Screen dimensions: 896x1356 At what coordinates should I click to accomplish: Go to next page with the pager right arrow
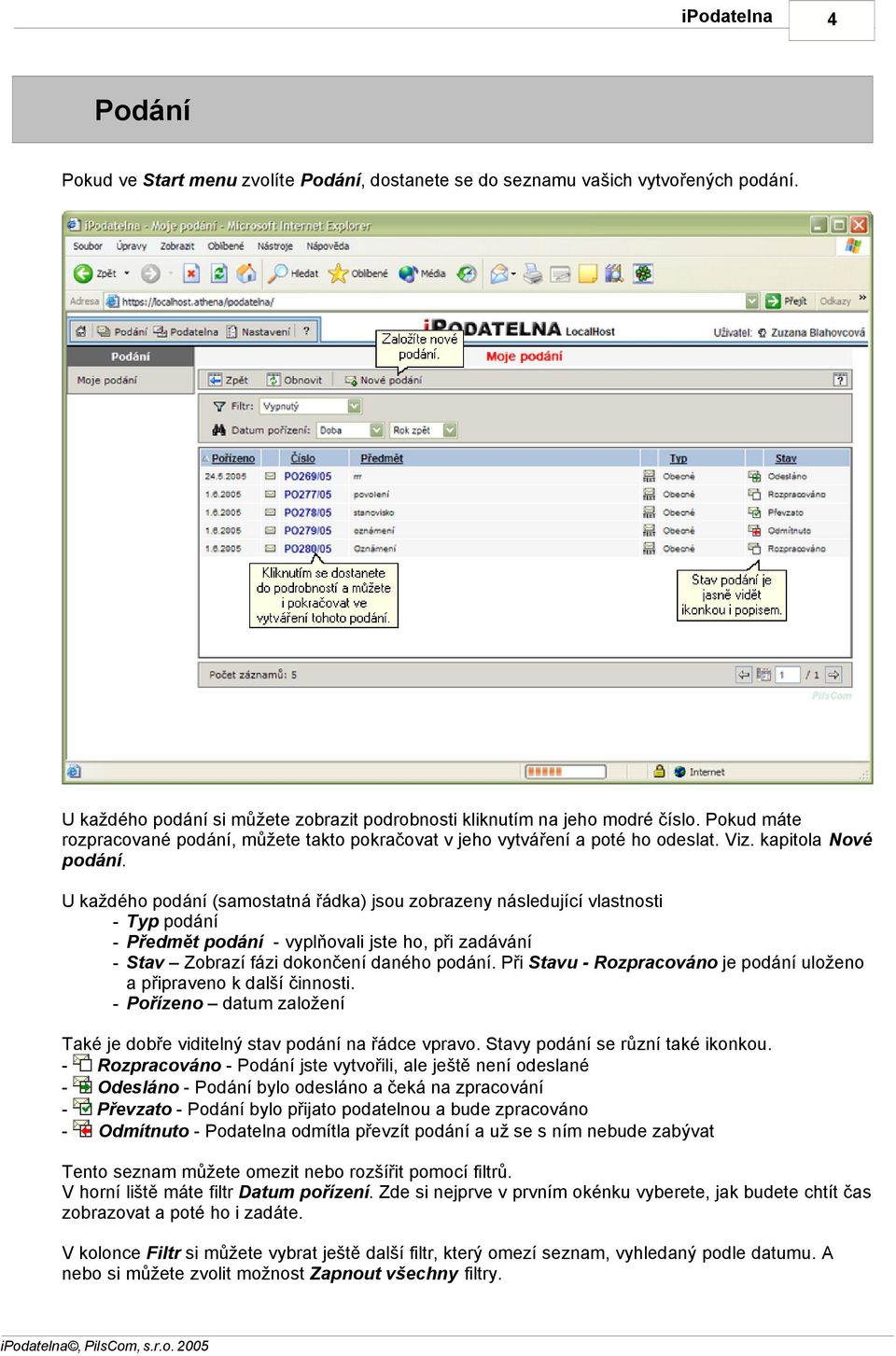pos(833,674)
